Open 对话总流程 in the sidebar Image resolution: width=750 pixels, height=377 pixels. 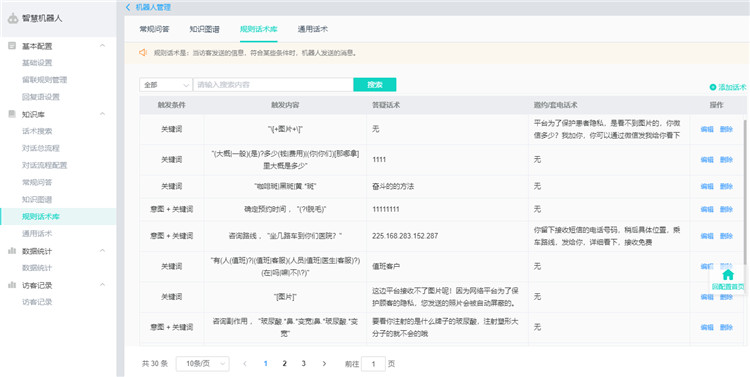click(41, 148)
